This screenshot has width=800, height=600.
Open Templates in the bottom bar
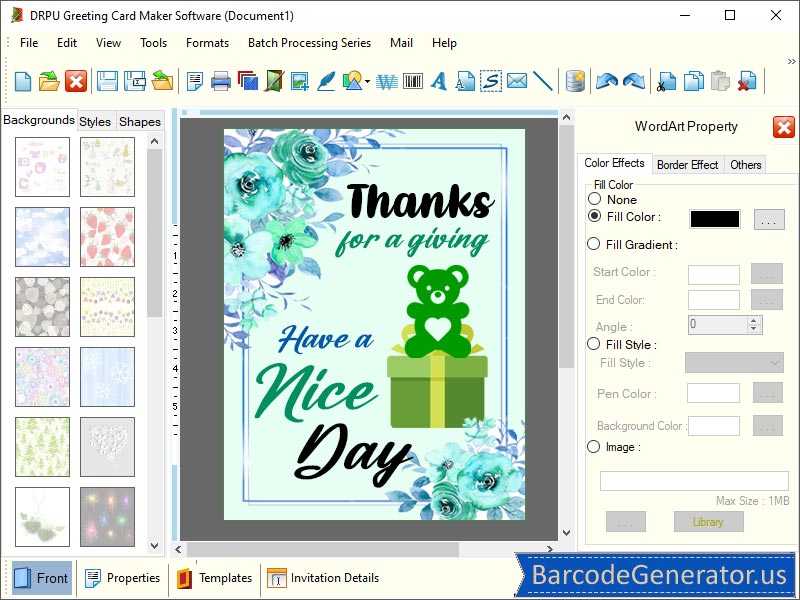coord(215,578)
